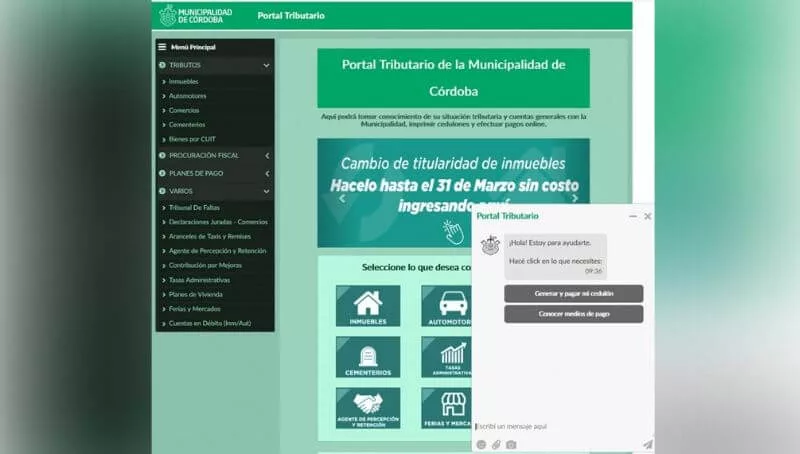800x454 pixels.
Task: Click the Inmuebles house icon tile
Action: 367,305
